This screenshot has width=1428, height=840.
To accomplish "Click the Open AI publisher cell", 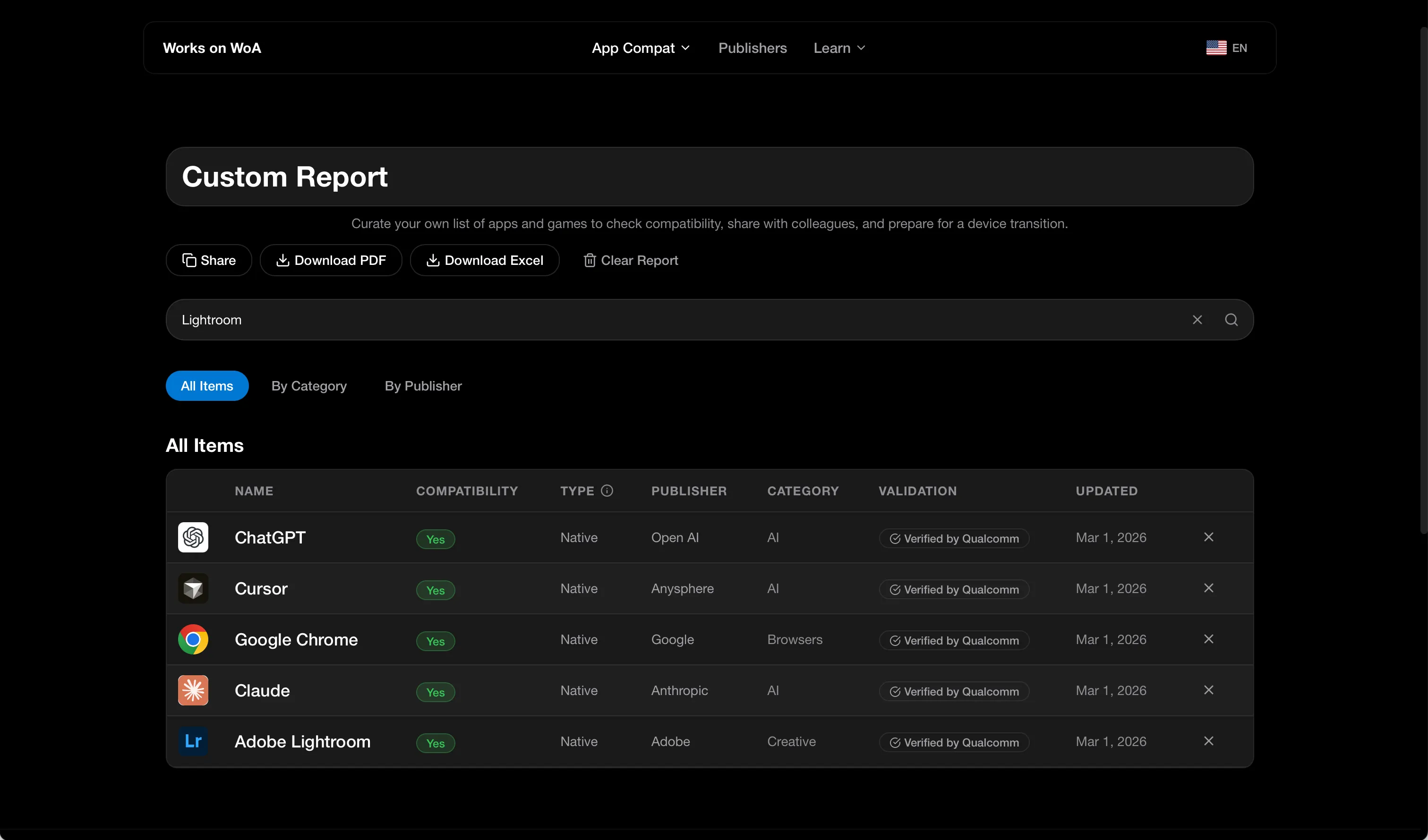I will 675,537.
